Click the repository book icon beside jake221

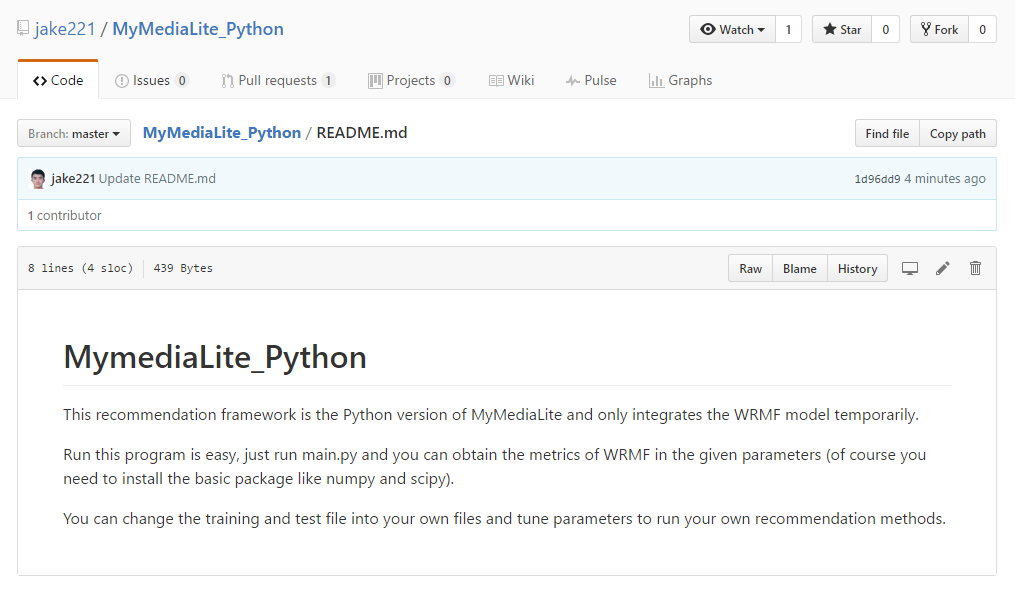(x=23, y=28)
